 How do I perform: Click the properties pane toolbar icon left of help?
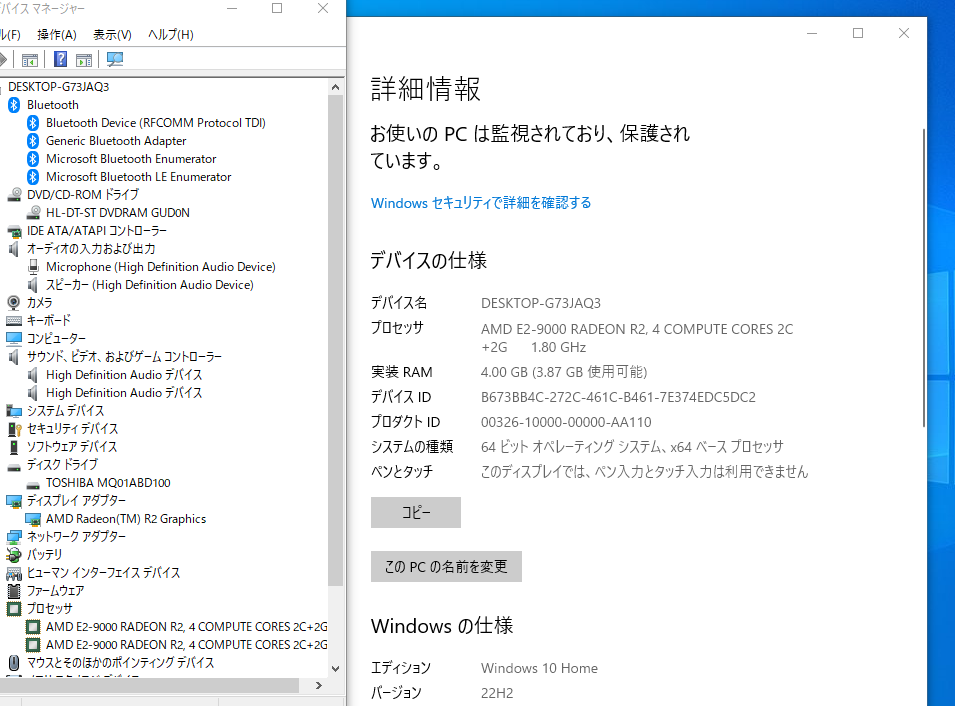click(30, 60)
